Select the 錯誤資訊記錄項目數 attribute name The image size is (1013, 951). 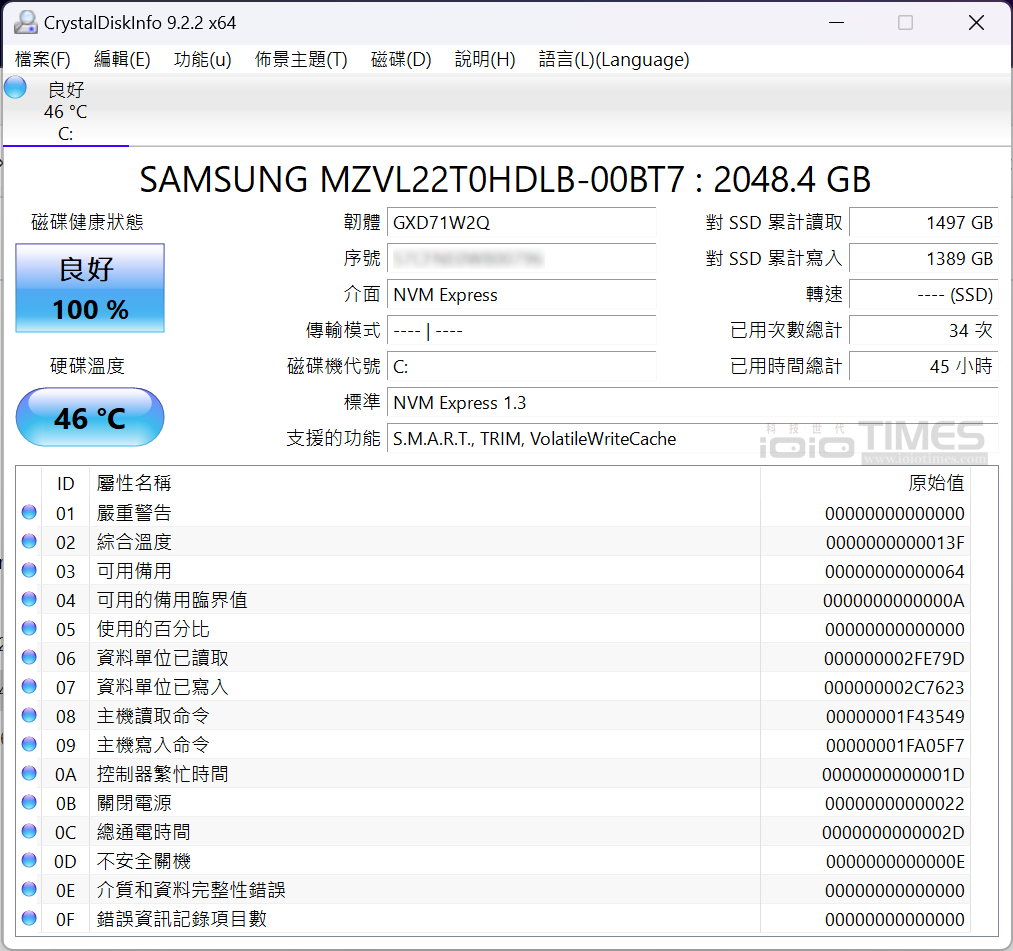click(182, 919)
